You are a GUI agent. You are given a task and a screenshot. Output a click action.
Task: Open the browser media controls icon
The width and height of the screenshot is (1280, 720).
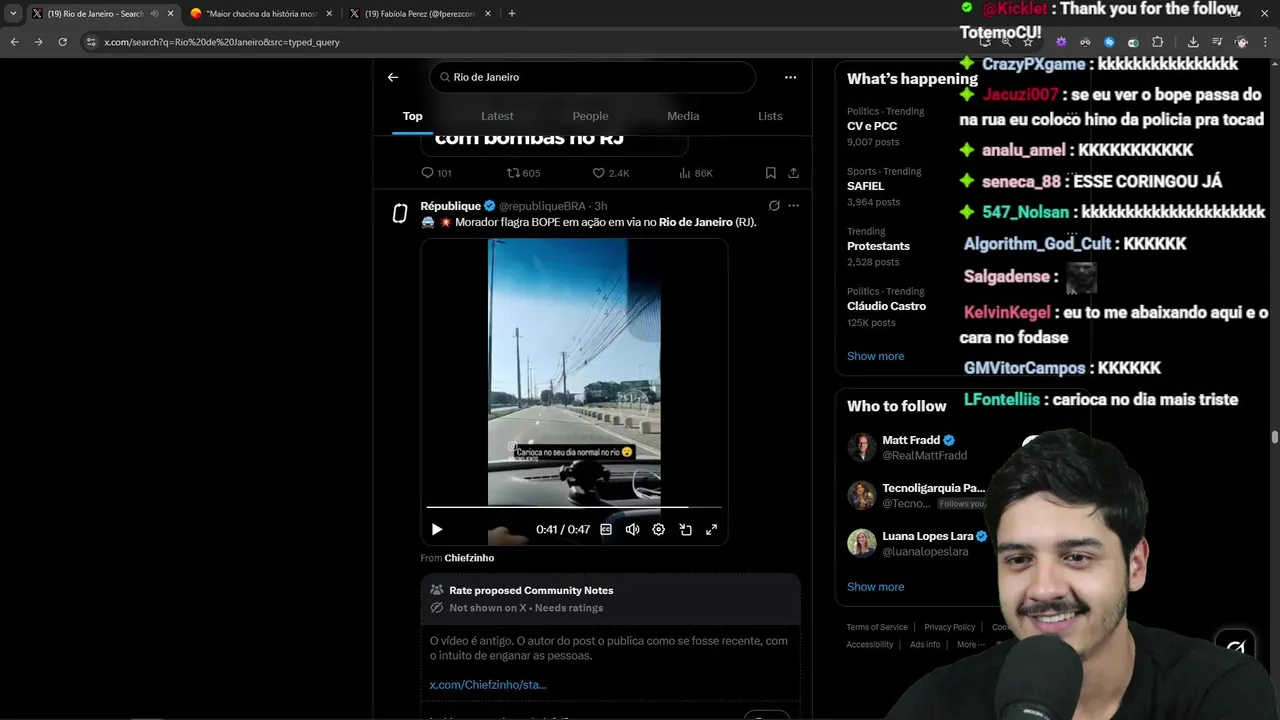1217,42
